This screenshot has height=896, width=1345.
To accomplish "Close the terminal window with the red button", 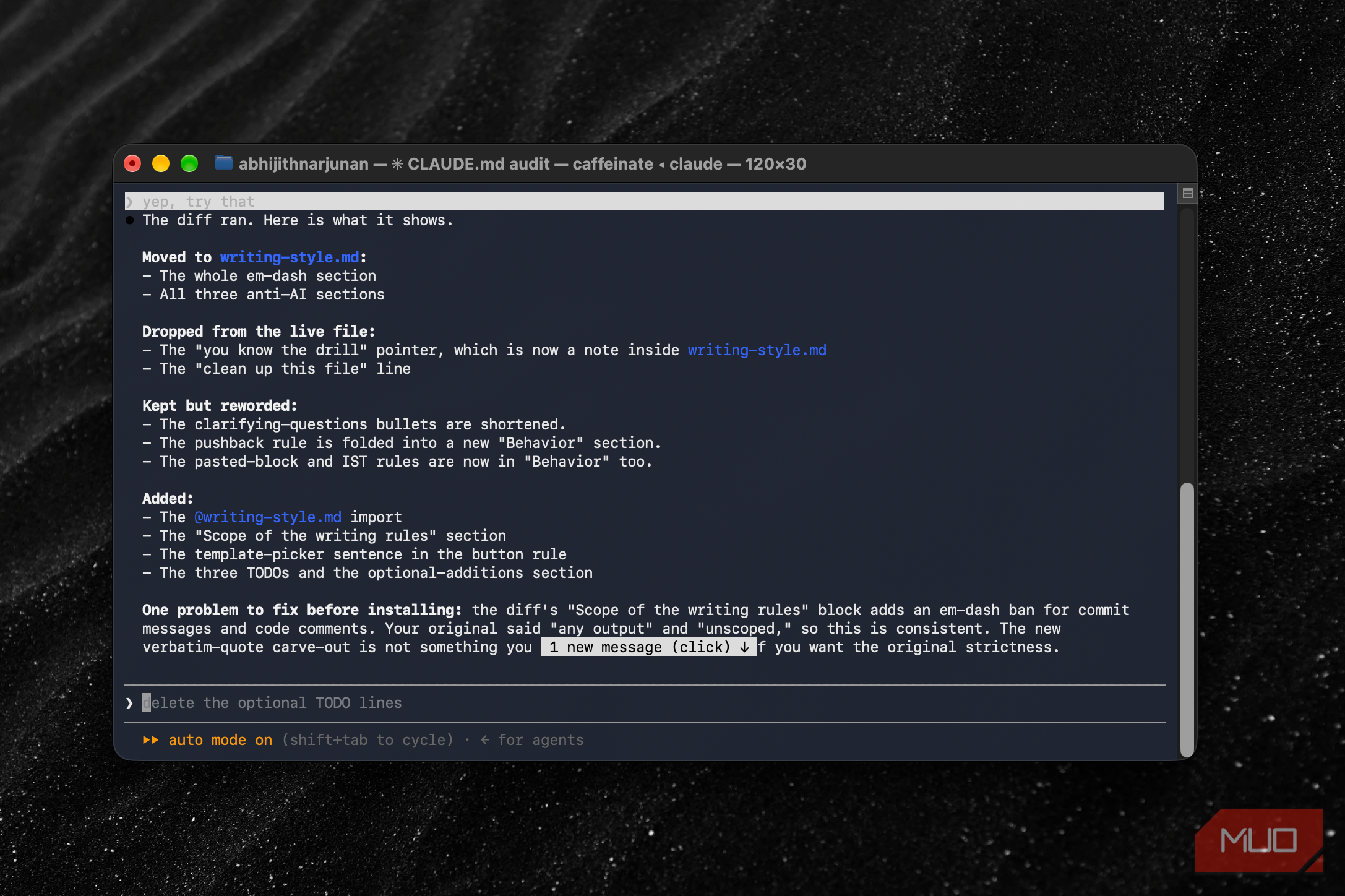I will coord(132,163).
